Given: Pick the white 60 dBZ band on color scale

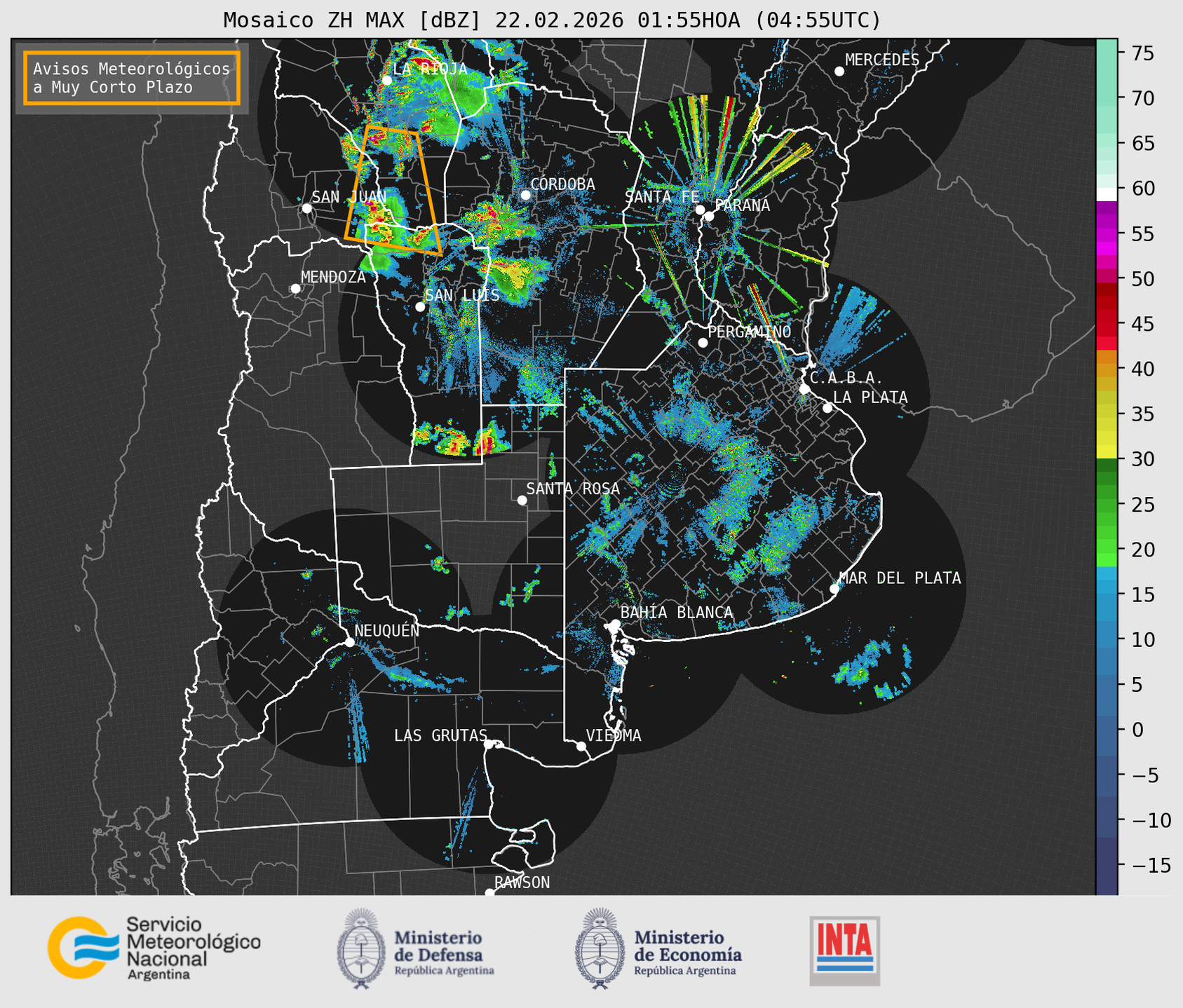Looking at the screenshot, I should click(1107, 194).
